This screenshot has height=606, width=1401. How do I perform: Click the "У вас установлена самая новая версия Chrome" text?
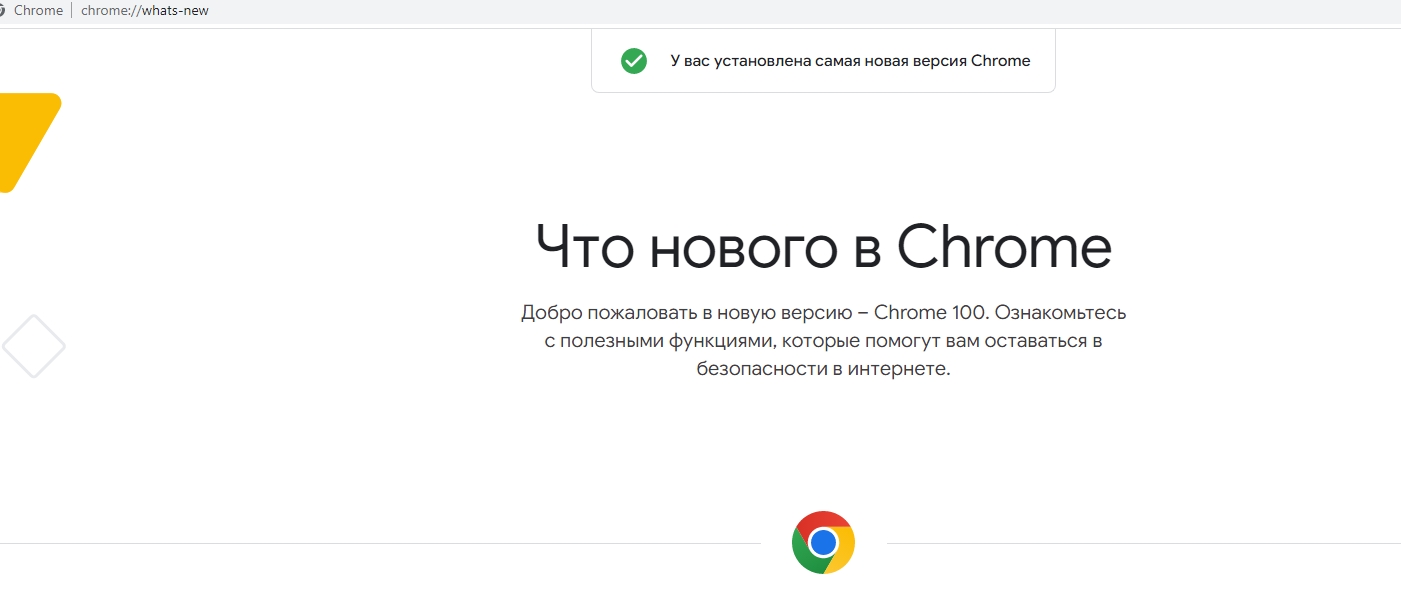pyautogui.click(x=850, y=61)
